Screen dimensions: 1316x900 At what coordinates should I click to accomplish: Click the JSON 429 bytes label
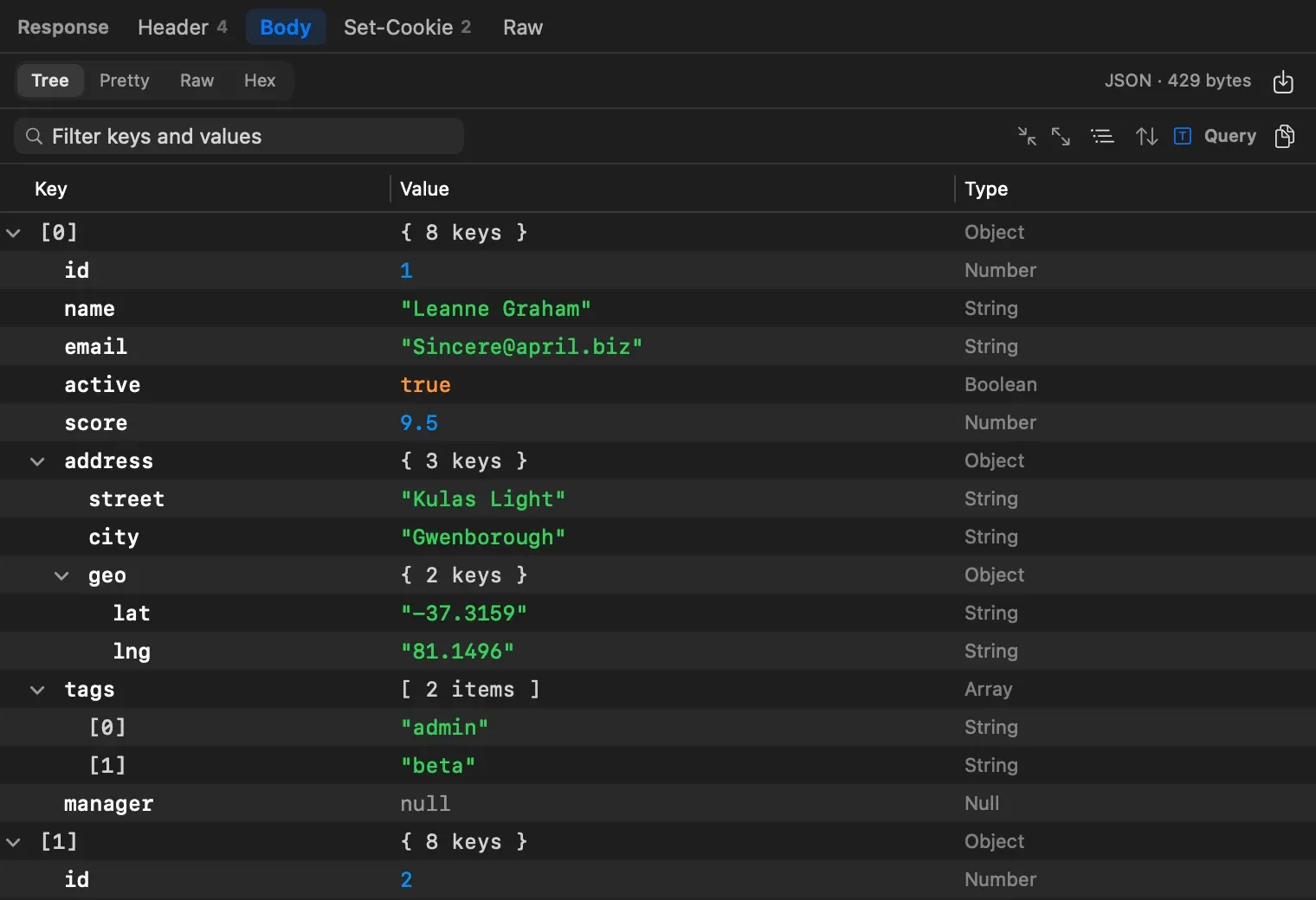pyautogui.click(x=1177, y=80)
